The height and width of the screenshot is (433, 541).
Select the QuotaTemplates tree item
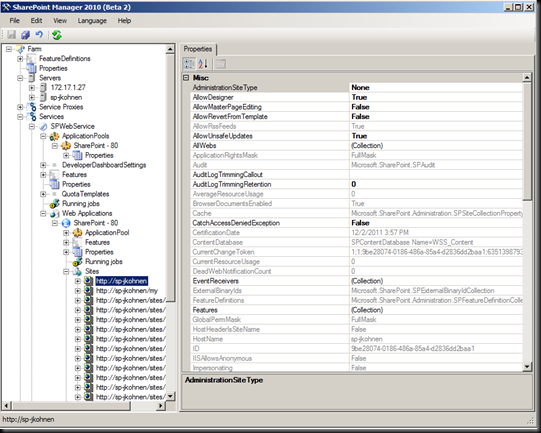tap(85, 194)
